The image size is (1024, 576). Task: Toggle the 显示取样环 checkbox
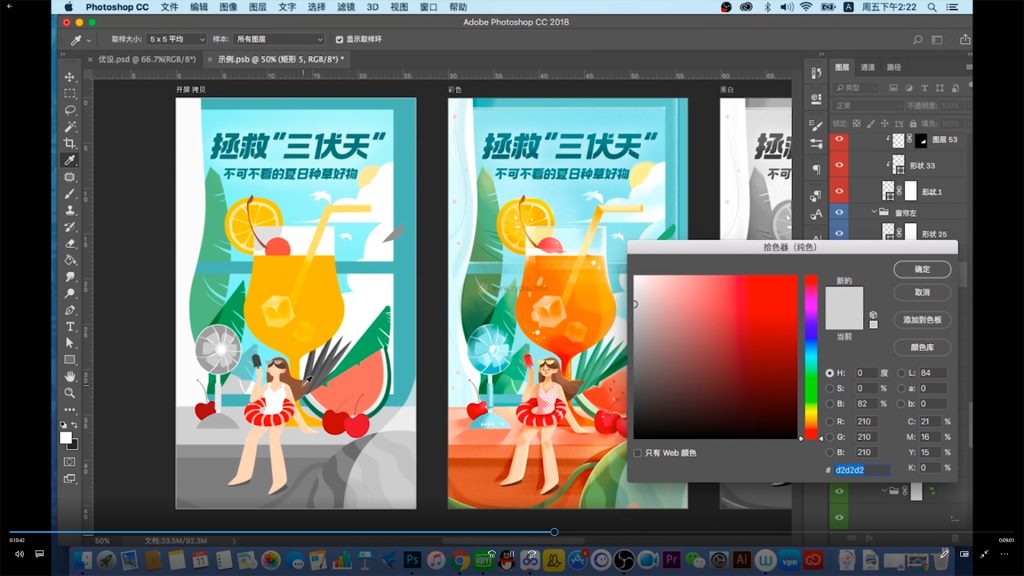coord(339,40)
